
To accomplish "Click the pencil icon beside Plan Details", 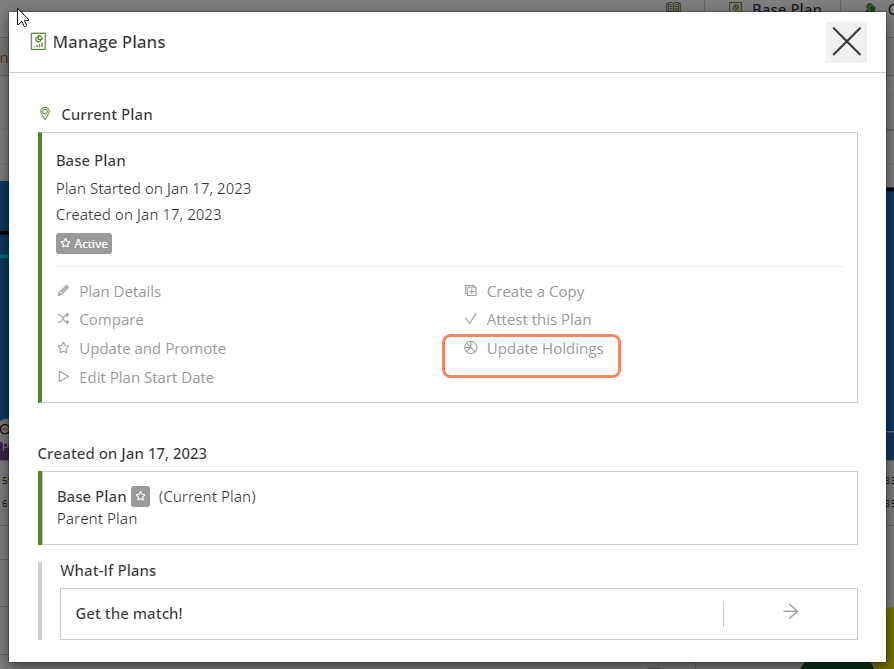I will tap(63, 291).
